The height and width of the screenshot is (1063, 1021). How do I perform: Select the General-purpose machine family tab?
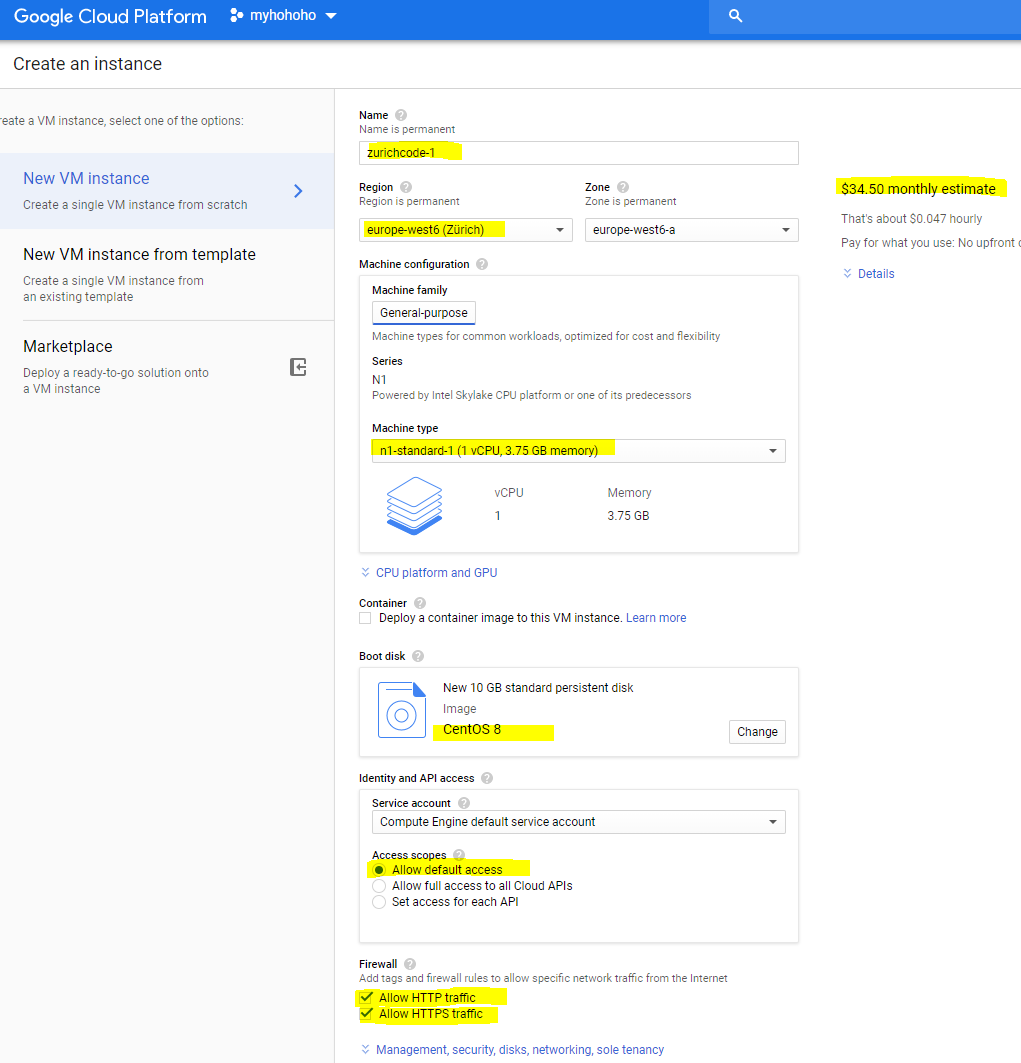tap(424, 313)
